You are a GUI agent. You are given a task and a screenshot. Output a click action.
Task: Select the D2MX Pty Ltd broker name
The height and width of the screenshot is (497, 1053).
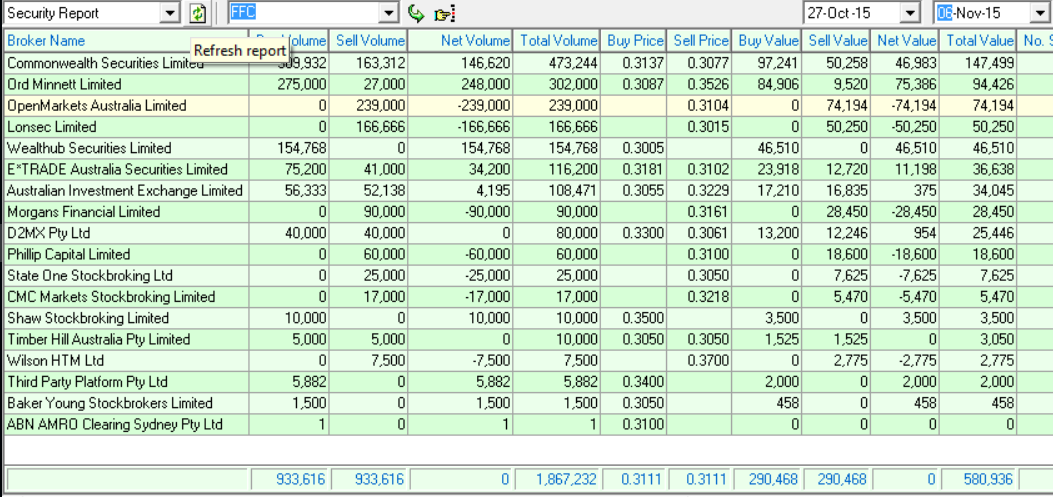tap(48, 233)
